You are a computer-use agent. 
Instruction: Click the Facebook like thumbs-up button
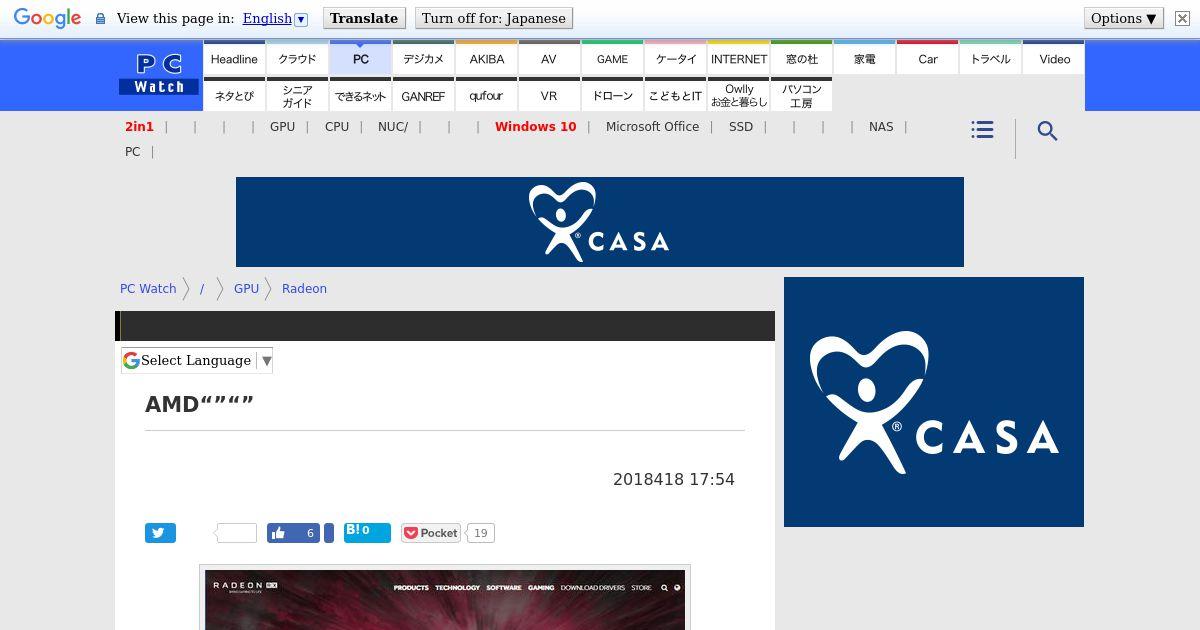tap(293, 533)
